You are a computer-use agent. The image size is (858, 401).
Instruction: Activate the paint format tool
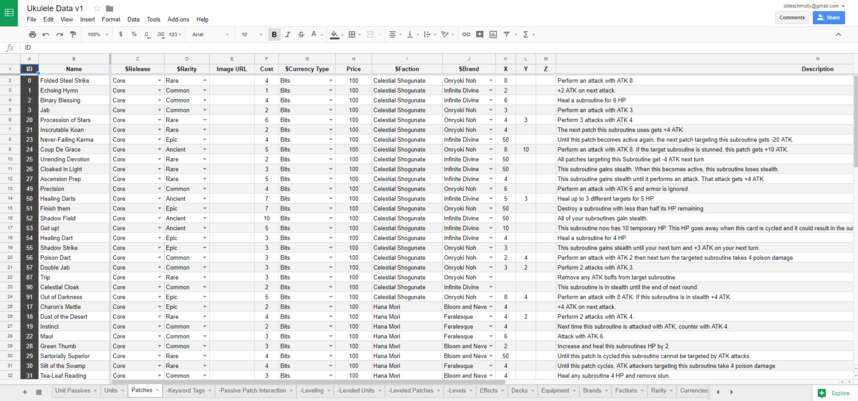pyautogui.click(x=73, y=34)
